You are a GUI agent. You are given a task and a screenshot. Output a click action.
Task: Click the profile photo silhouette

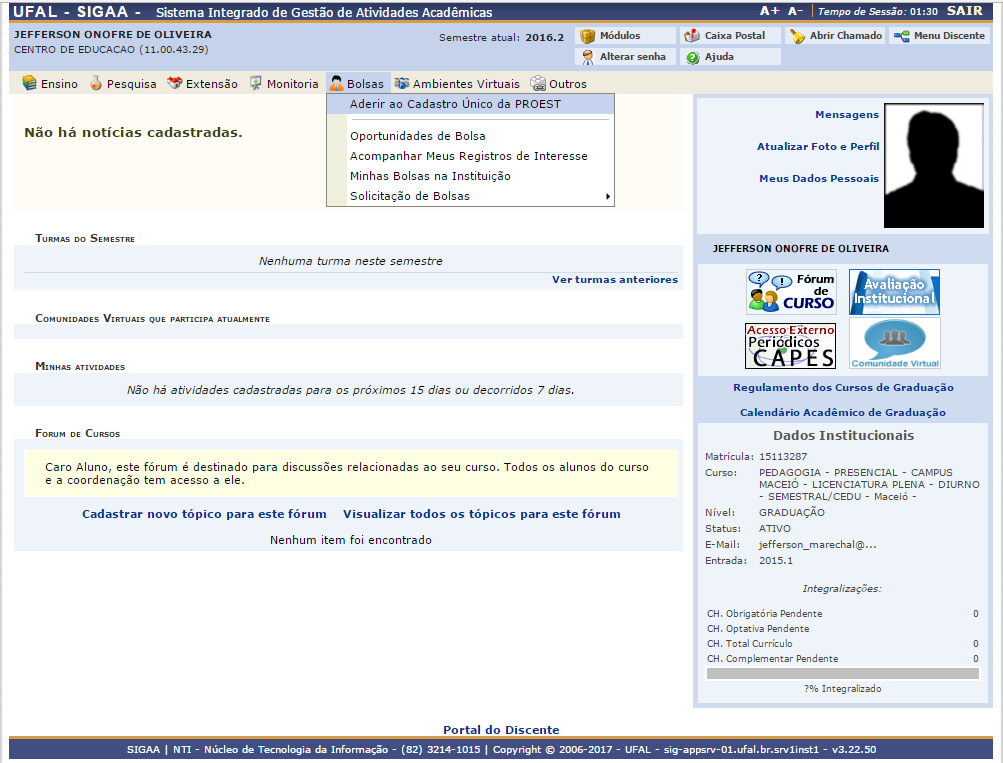[933, 166]
